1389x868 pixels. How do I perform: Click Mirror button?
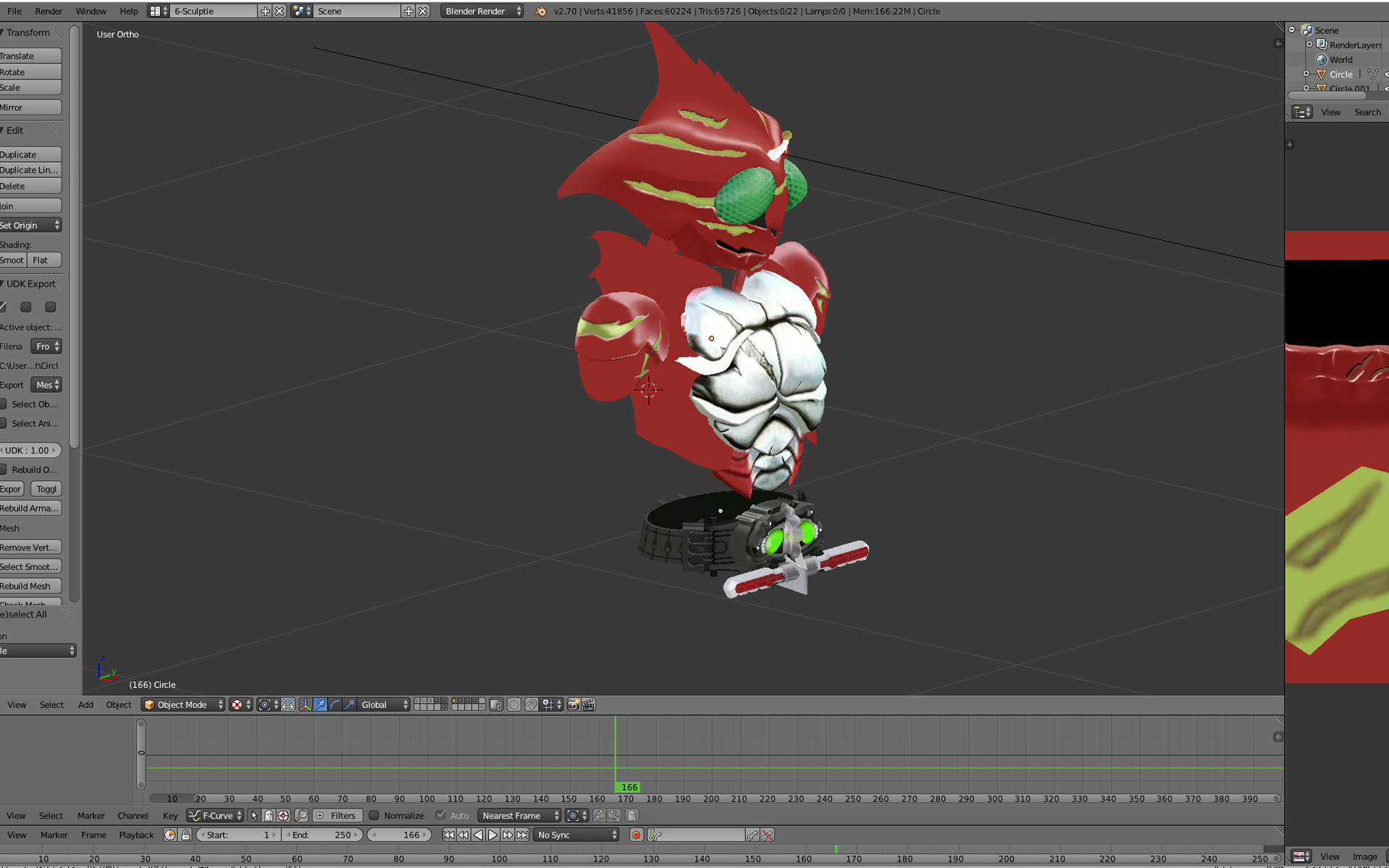(x=30, y=107)
